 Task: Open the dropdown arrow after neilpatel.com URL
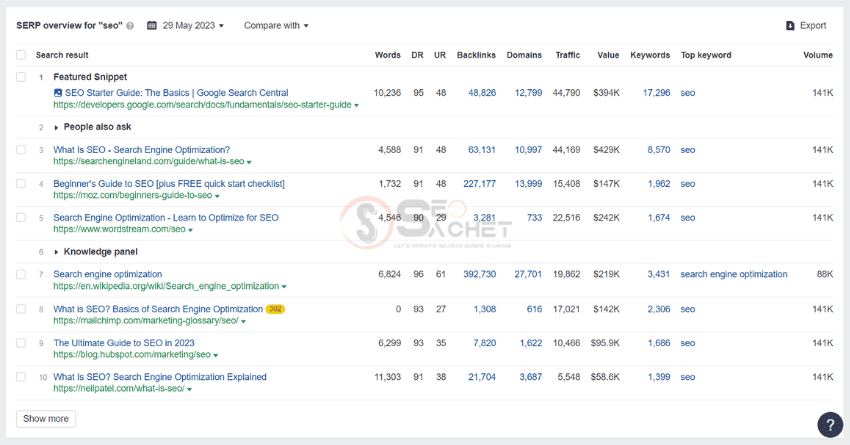(189, 389)
